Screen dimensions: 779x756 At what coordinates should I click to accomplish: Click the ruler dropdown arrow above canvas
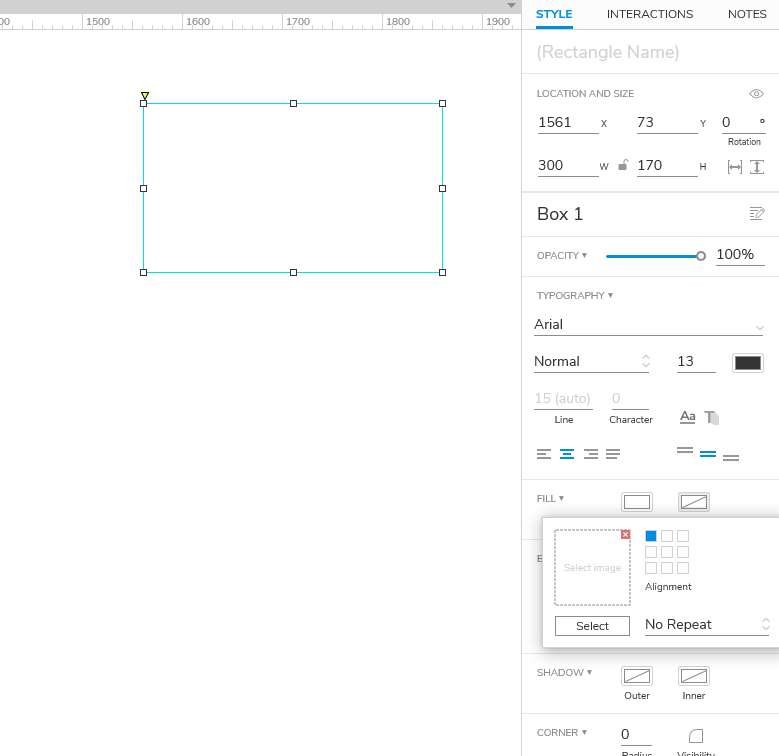click(511, 5)
